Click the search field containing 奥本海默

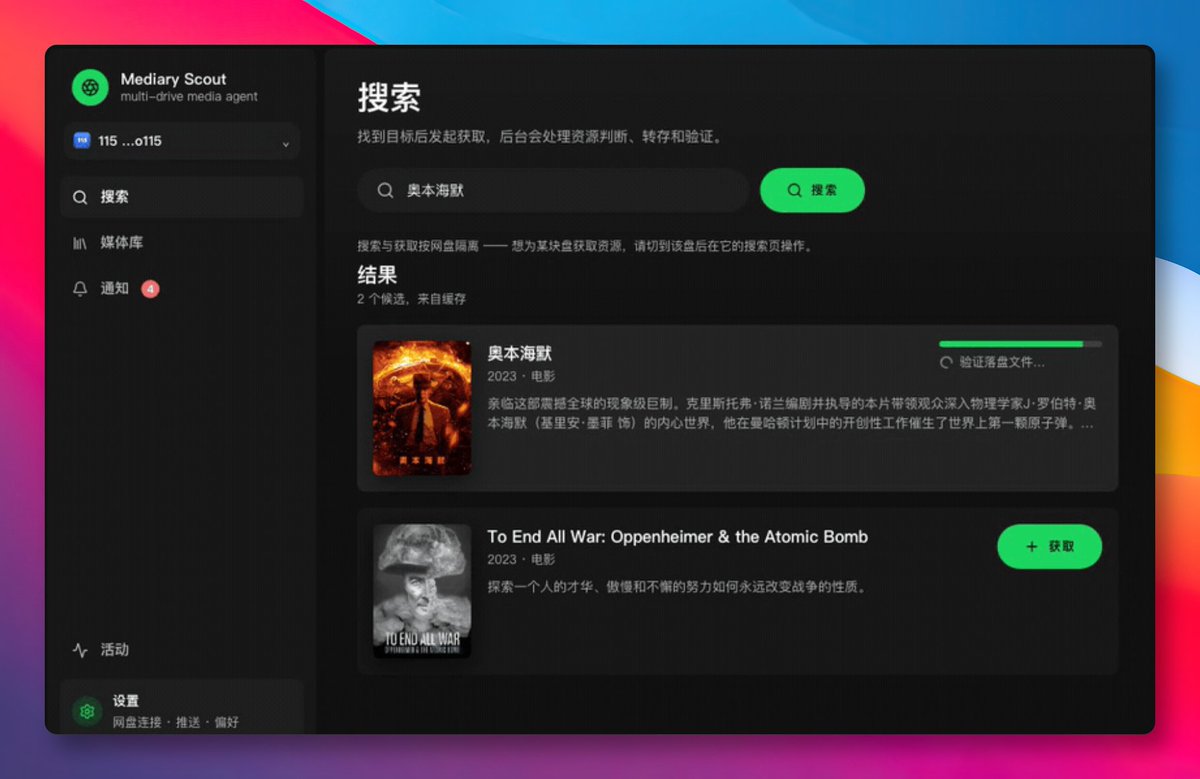click(x=553, y=190)
